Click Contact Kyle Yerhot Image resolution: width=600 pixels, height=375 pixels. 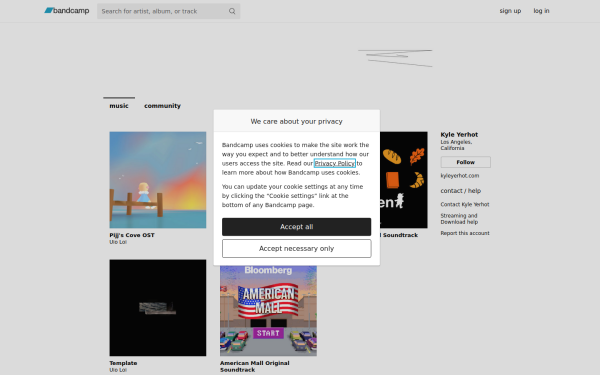[x=465, y=204]
